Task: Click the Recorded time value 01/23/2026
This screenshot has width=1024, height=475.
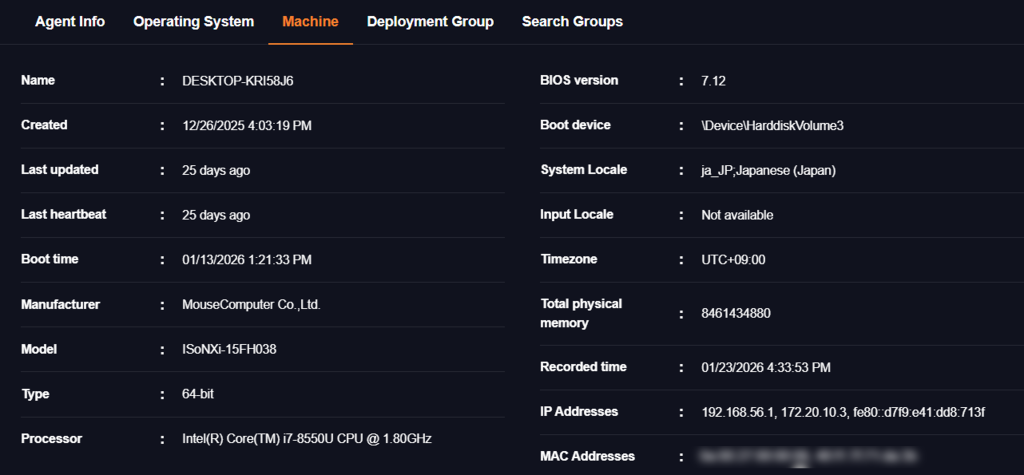Action: click(x=766, y=368)
